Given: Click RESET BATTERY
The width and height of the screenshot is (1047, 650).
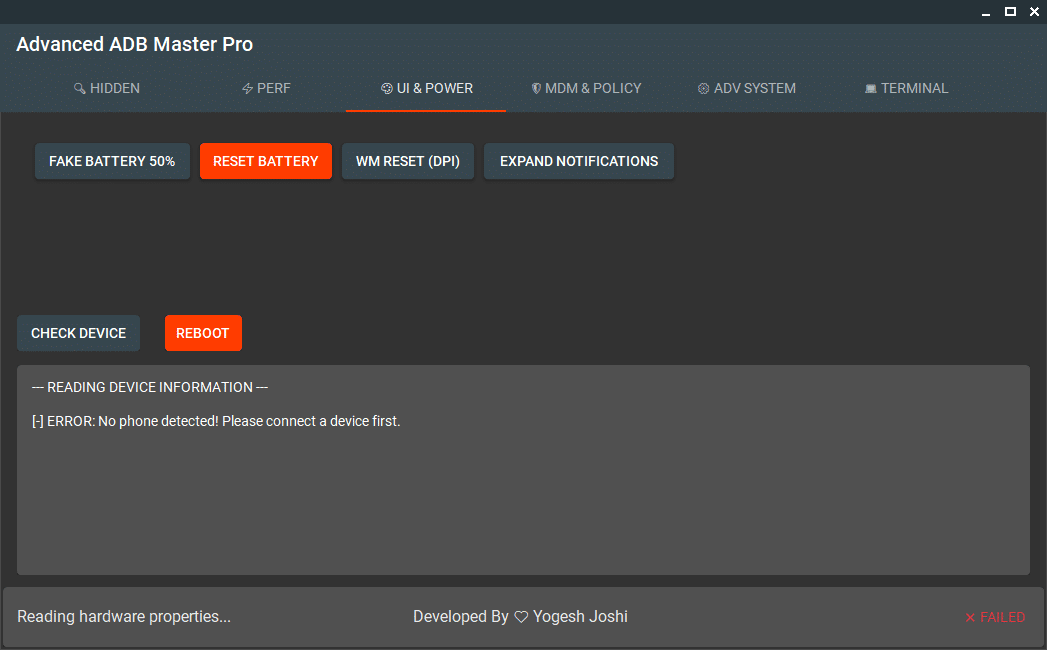Looking at the screenshot, I should pyautogui.click(x=265, y=161).
